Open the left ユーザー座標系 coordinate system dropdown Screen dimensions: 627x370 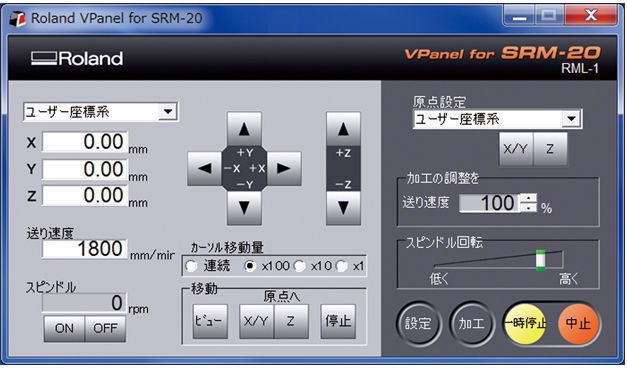[168, 112]
